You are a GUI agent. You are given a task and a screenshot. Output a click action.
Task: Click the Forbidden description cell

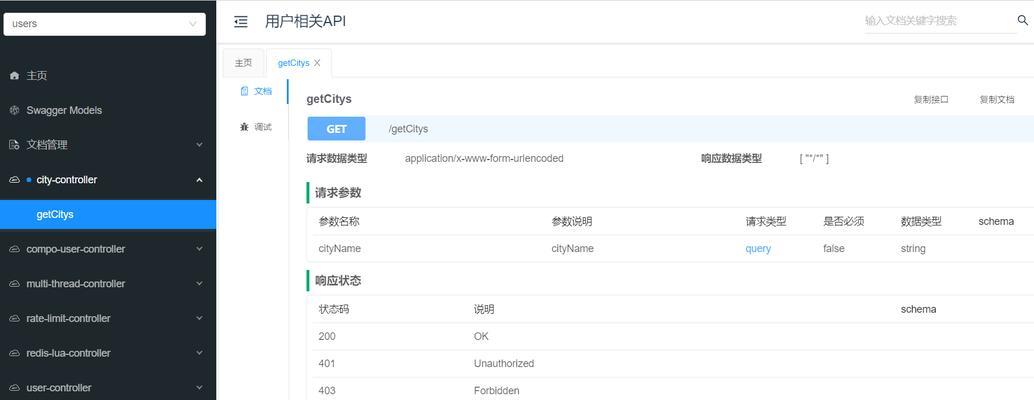pos(497,391)
